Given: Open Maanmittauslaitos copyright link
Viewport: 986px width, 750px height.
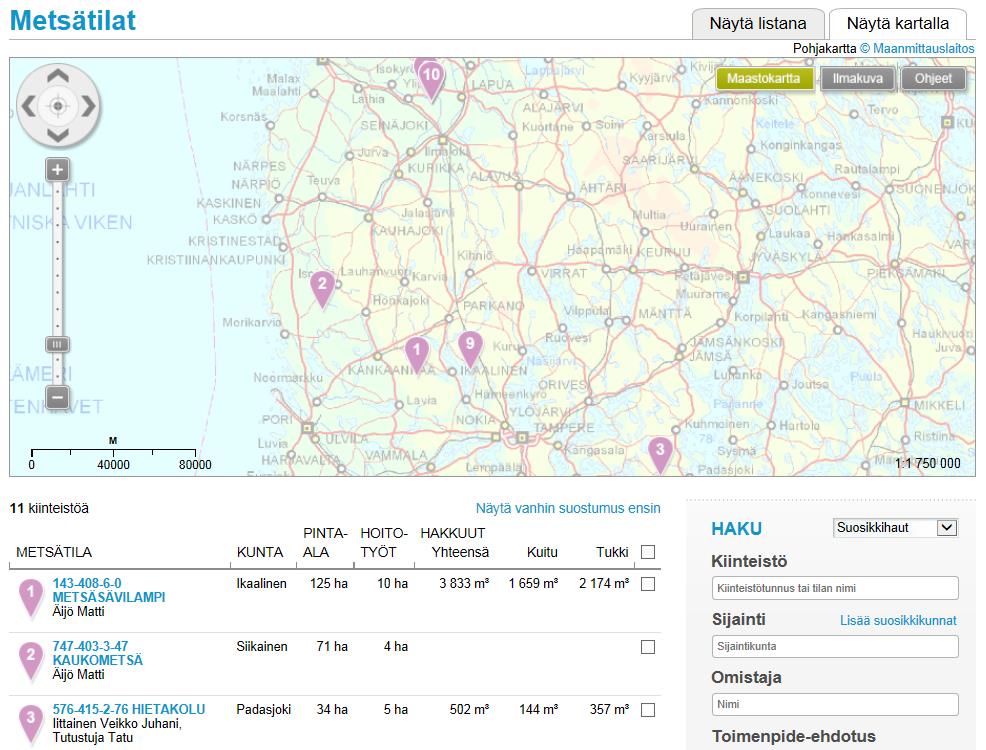Looking at the screenshot, I should (x=917, y=48).
